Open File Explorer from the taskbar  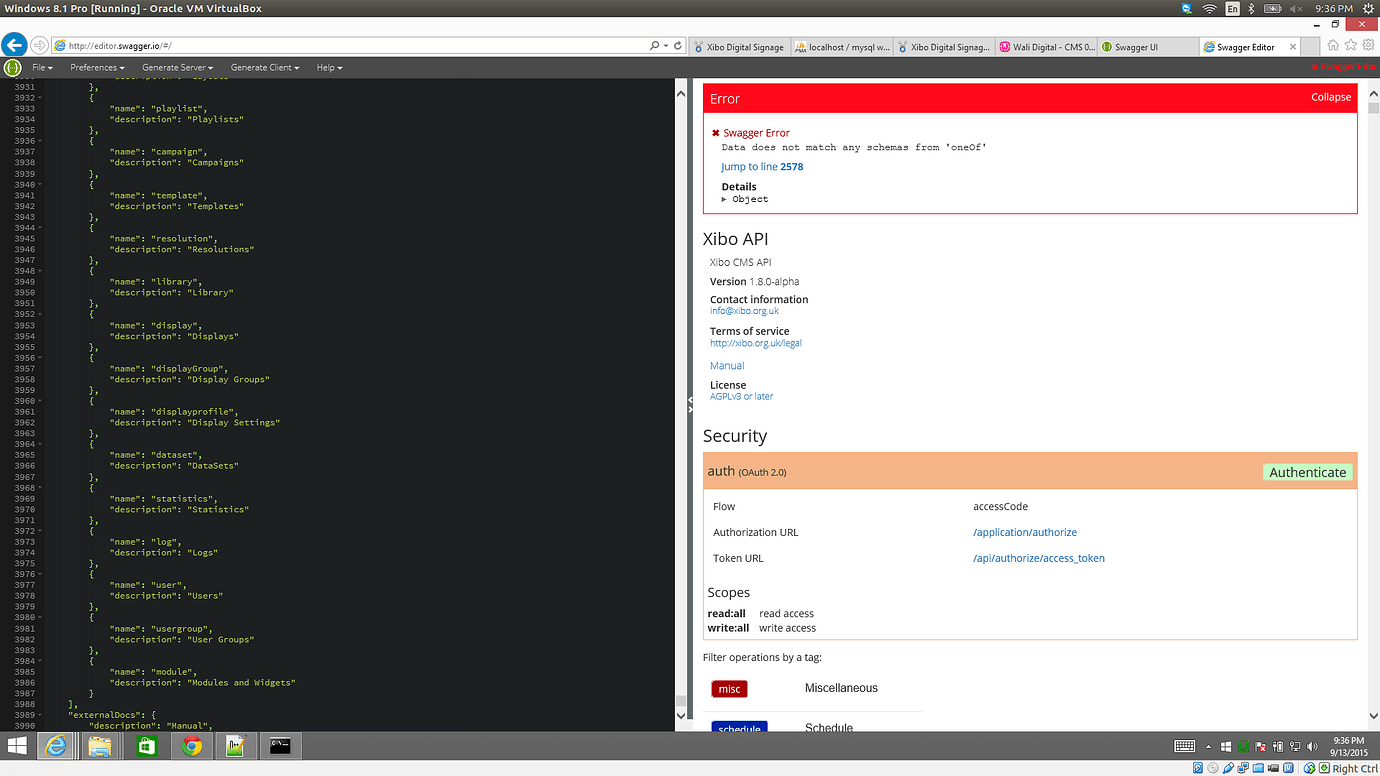100,745
